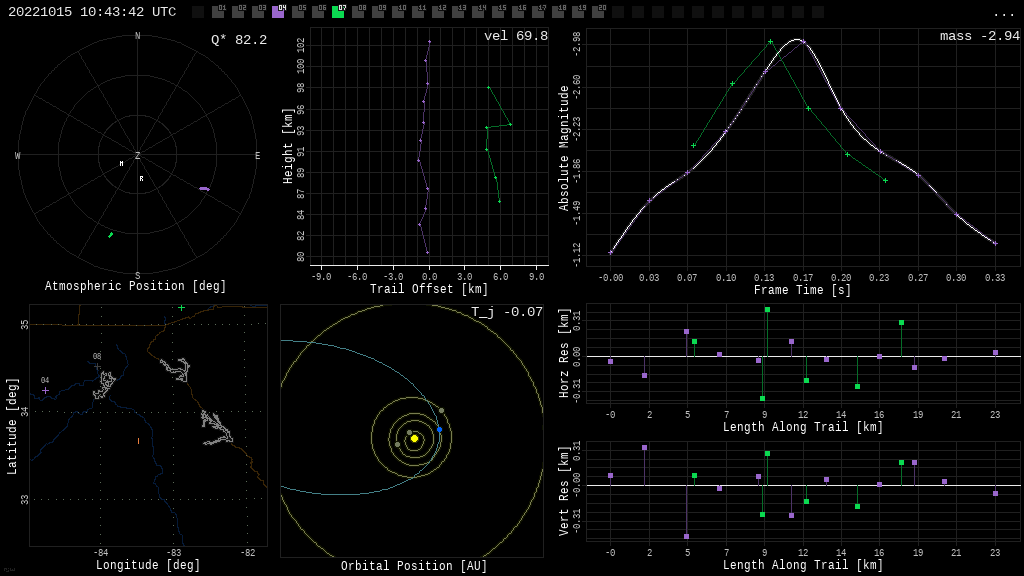Viewport: 1024px width, 576px height.
Task: Click the planet dot above Earth on outer orbit
Action: pyautogui.click(x=441, y=411)
